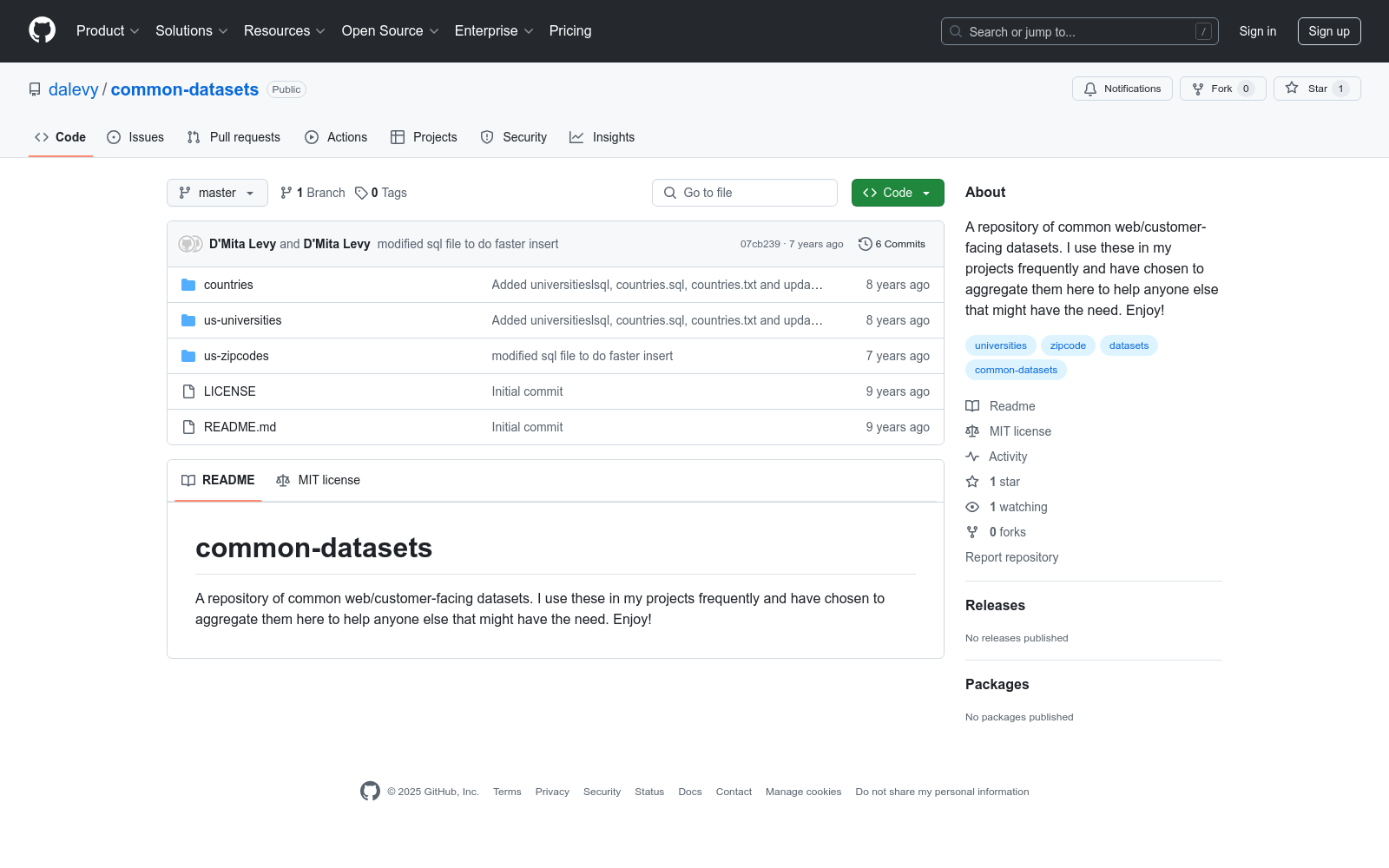1389x868 pixels.
Task: Click the us-universities folder icon
Action: (x=188, y=320)
